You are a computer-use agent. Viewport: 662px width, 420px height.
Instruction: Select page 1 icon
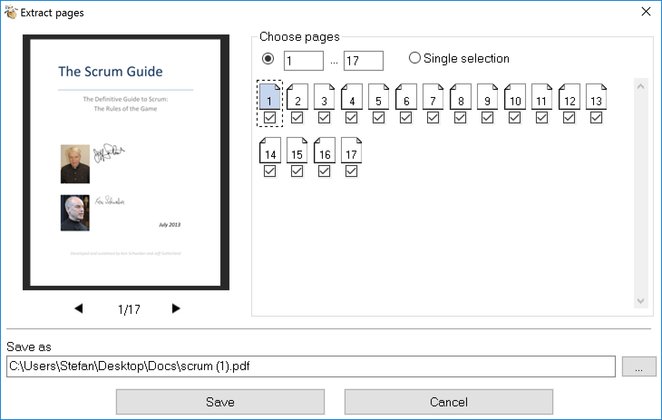tap(270, 97)
